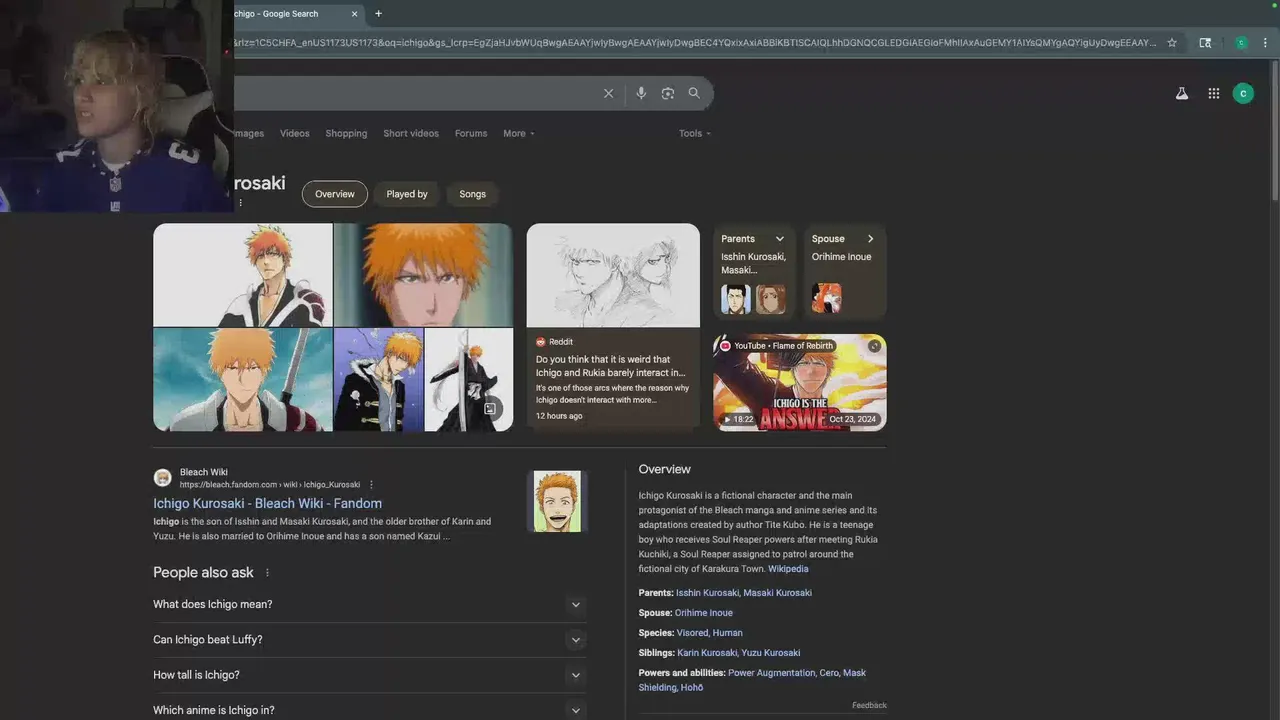1280x720 pixels.
Task: Open Visored species link
Action: (692, 633)
